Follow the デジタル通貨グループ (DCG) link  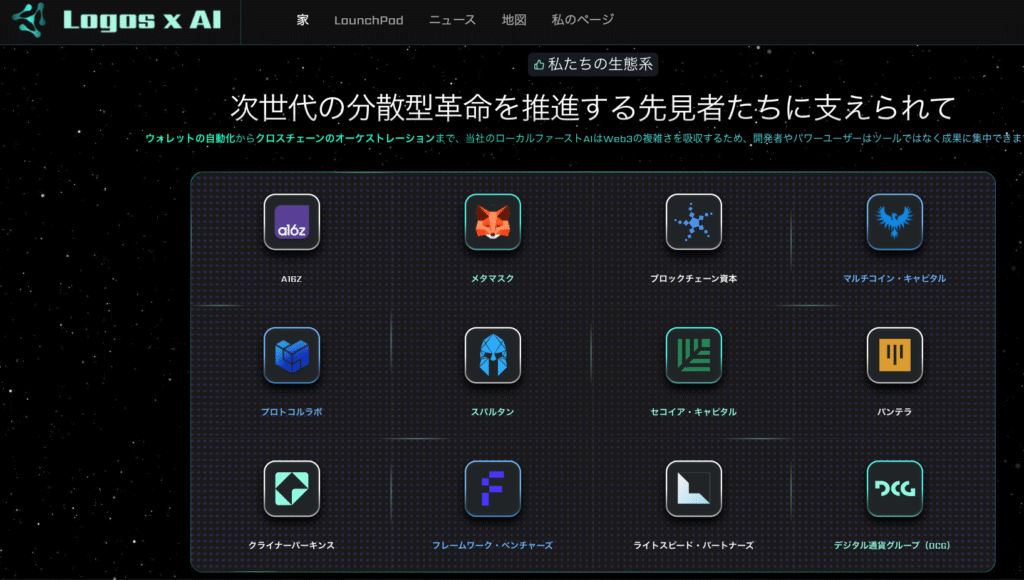[x=892, y=545]
